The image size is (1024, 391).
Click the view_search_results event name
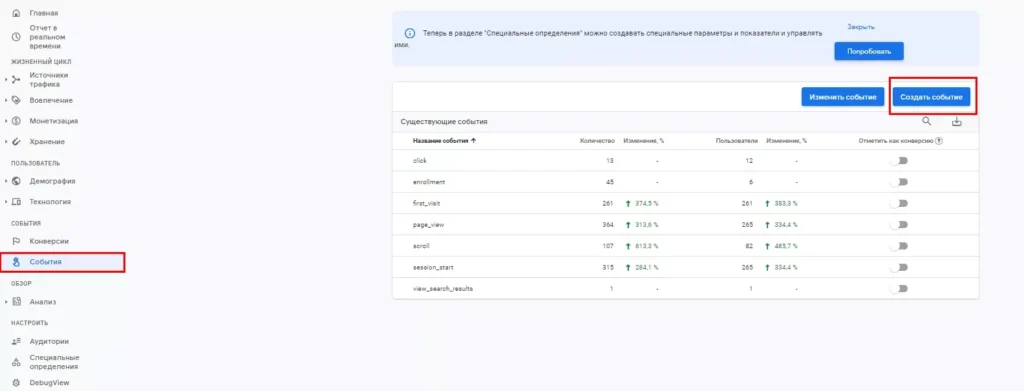[443, 289]
